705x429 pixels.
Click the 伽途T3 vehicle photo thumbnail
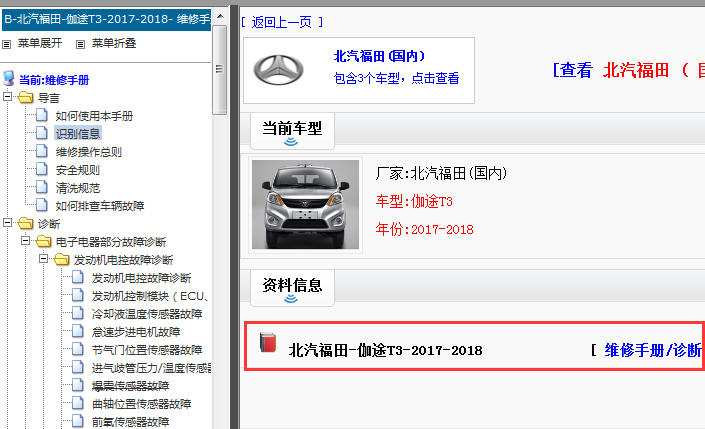(305, 205)
